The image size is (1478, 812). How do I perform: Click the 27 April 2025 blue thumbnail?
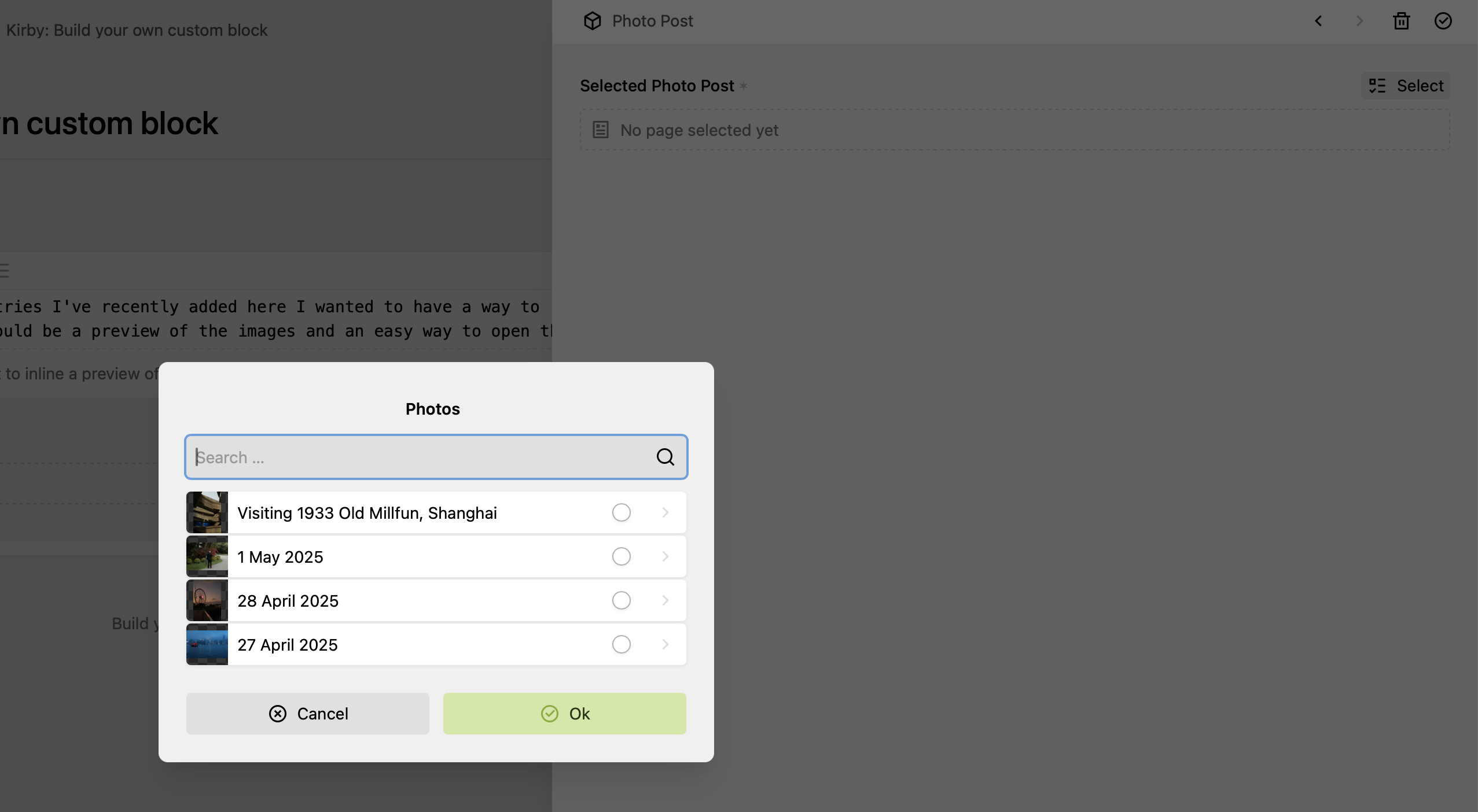(207, 644)
